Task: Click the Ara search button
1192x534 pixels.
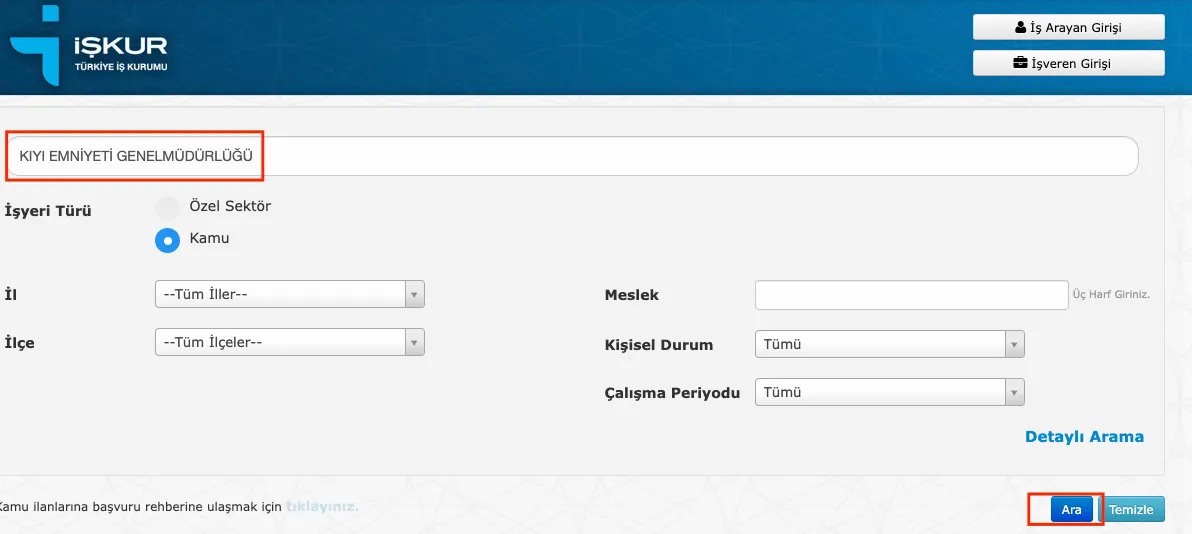Action: point(1071,510)
